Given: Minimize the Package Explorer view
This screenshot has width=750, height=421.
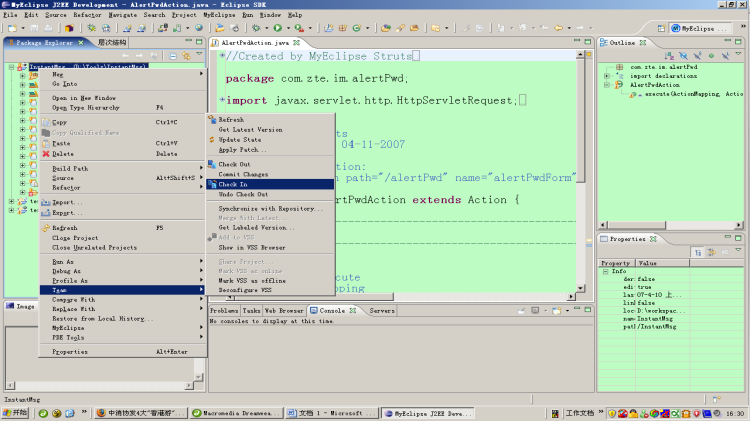Looking at the screenshot, I should coord(188,42).
